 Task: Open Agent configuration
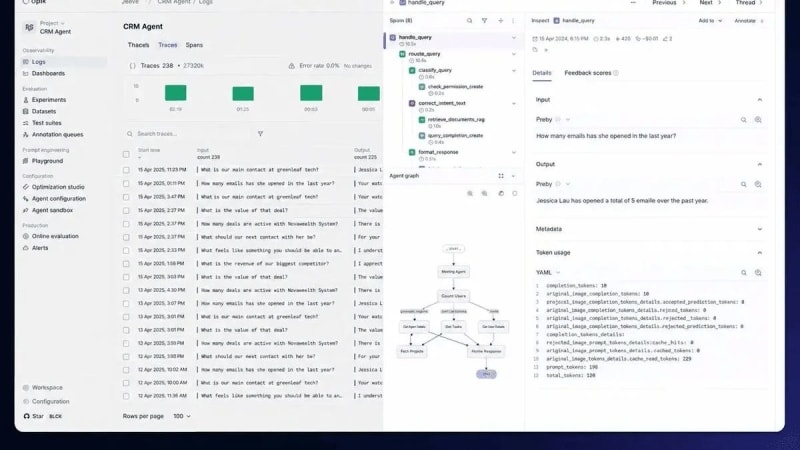(58, 199)
